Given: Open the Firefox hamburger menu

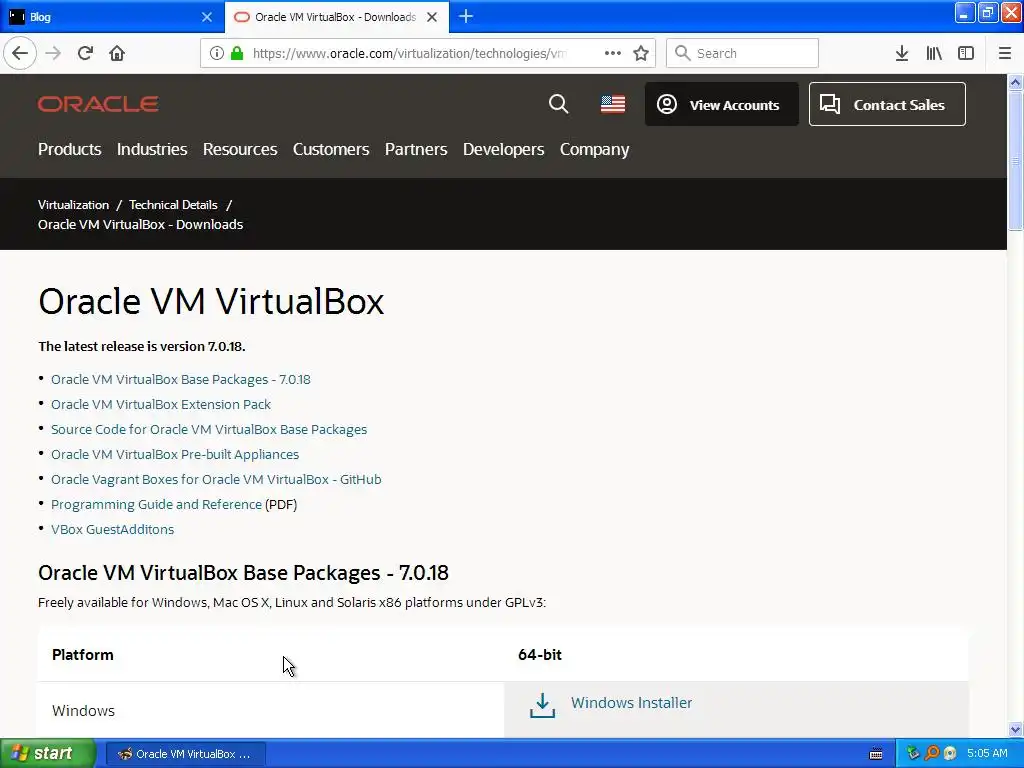Looking at the screenshot, I should tap(1004, 53).
